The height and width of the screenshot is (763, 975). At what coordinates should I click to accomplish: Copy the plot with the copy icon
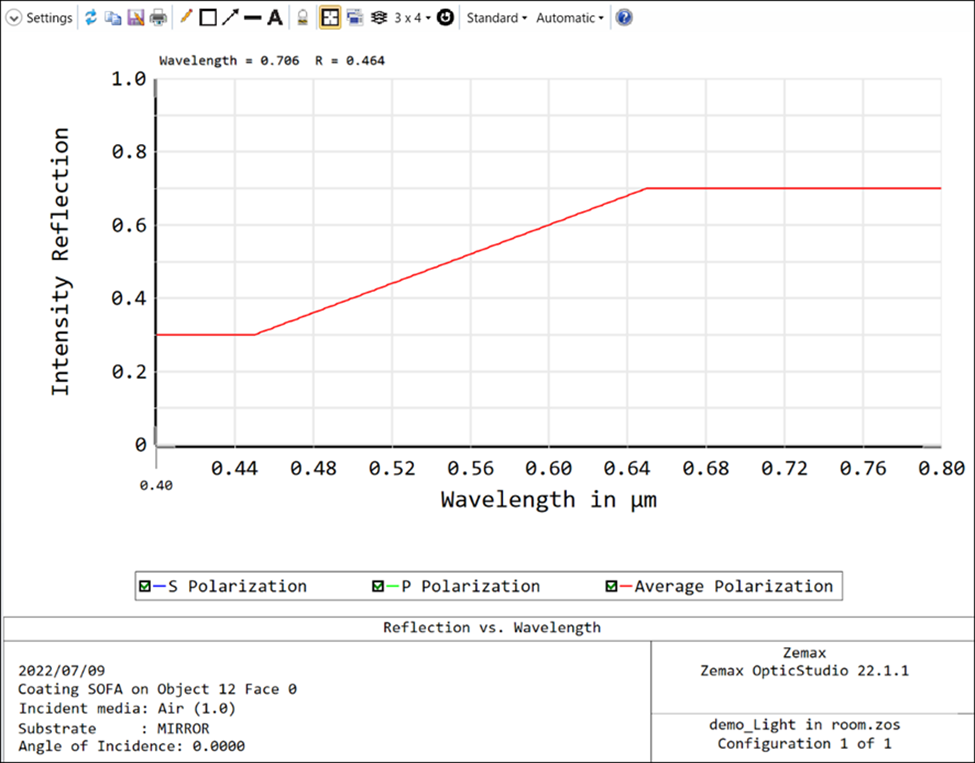click(x=113, y=17)
